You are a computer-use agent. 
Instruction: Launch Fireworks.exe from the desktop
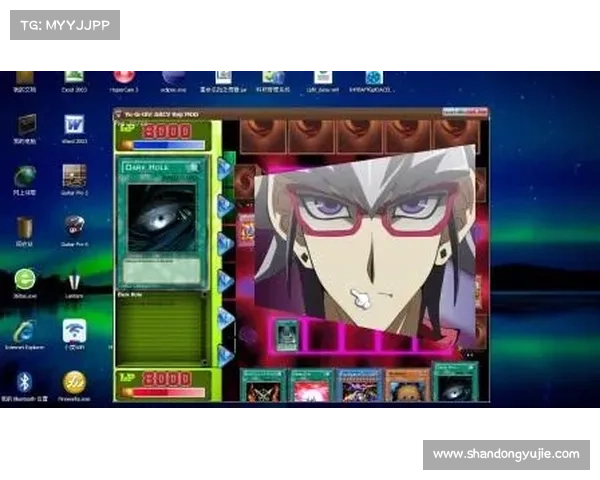[74, 385]
